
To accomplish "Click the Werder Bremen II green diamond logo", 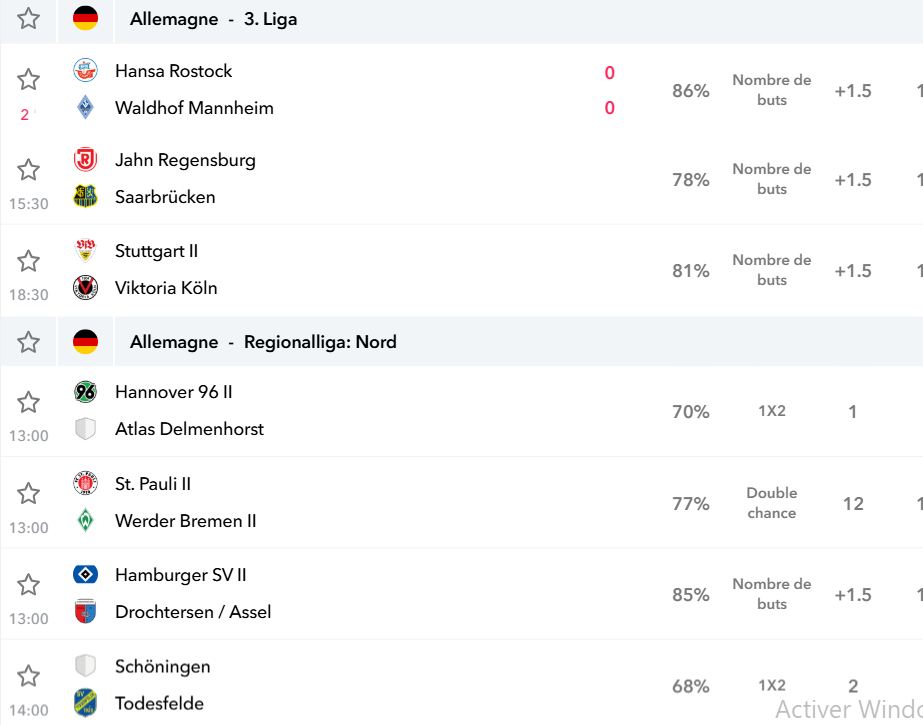I will (x=85, y=520).
